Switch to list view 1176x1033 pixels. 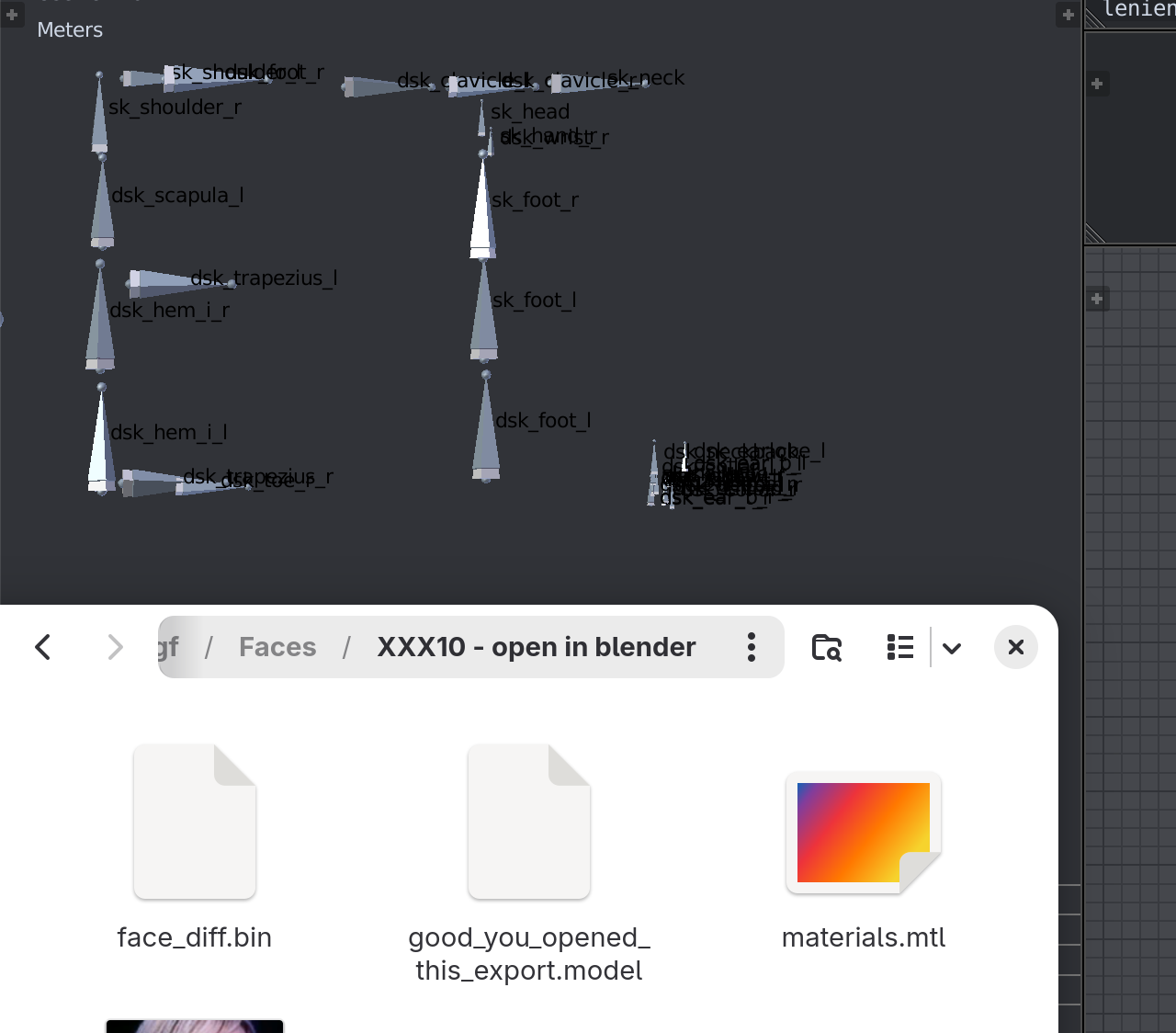pyautogui.click(x=900, y=647)
